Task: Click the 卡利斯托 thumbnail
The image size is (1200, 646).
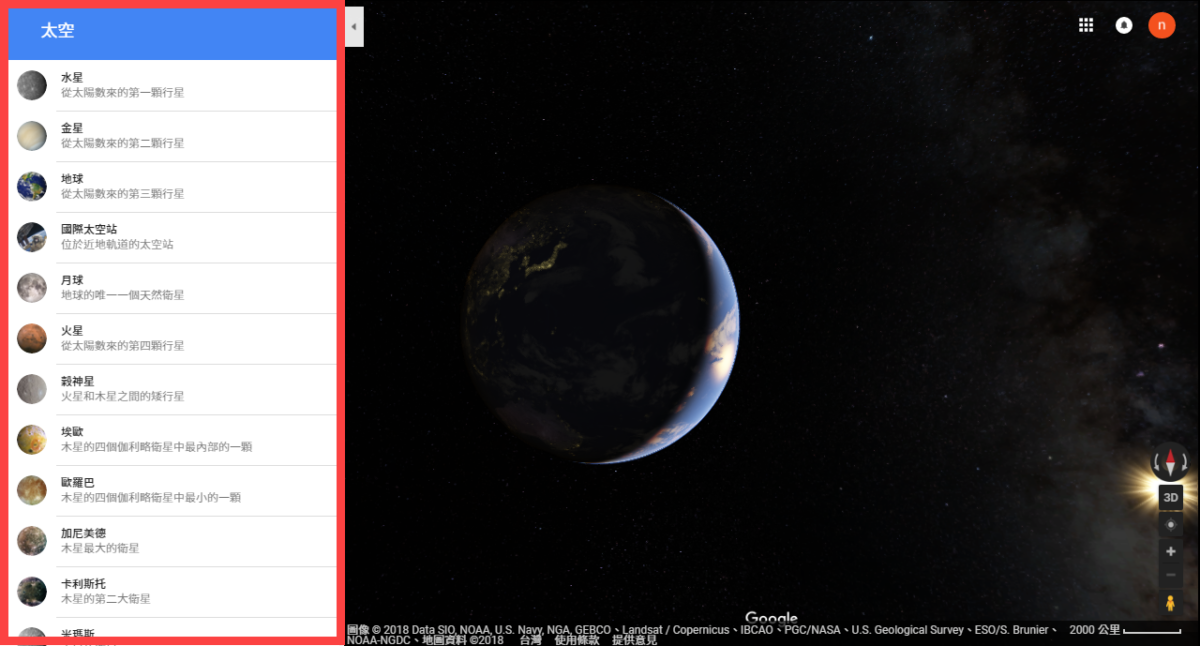Action: (x=32, y=591)
